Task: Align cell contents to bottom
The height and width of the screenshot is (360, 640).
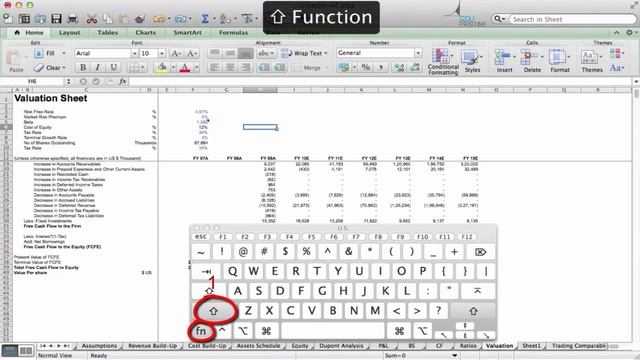Action: (x=245, y=53)
